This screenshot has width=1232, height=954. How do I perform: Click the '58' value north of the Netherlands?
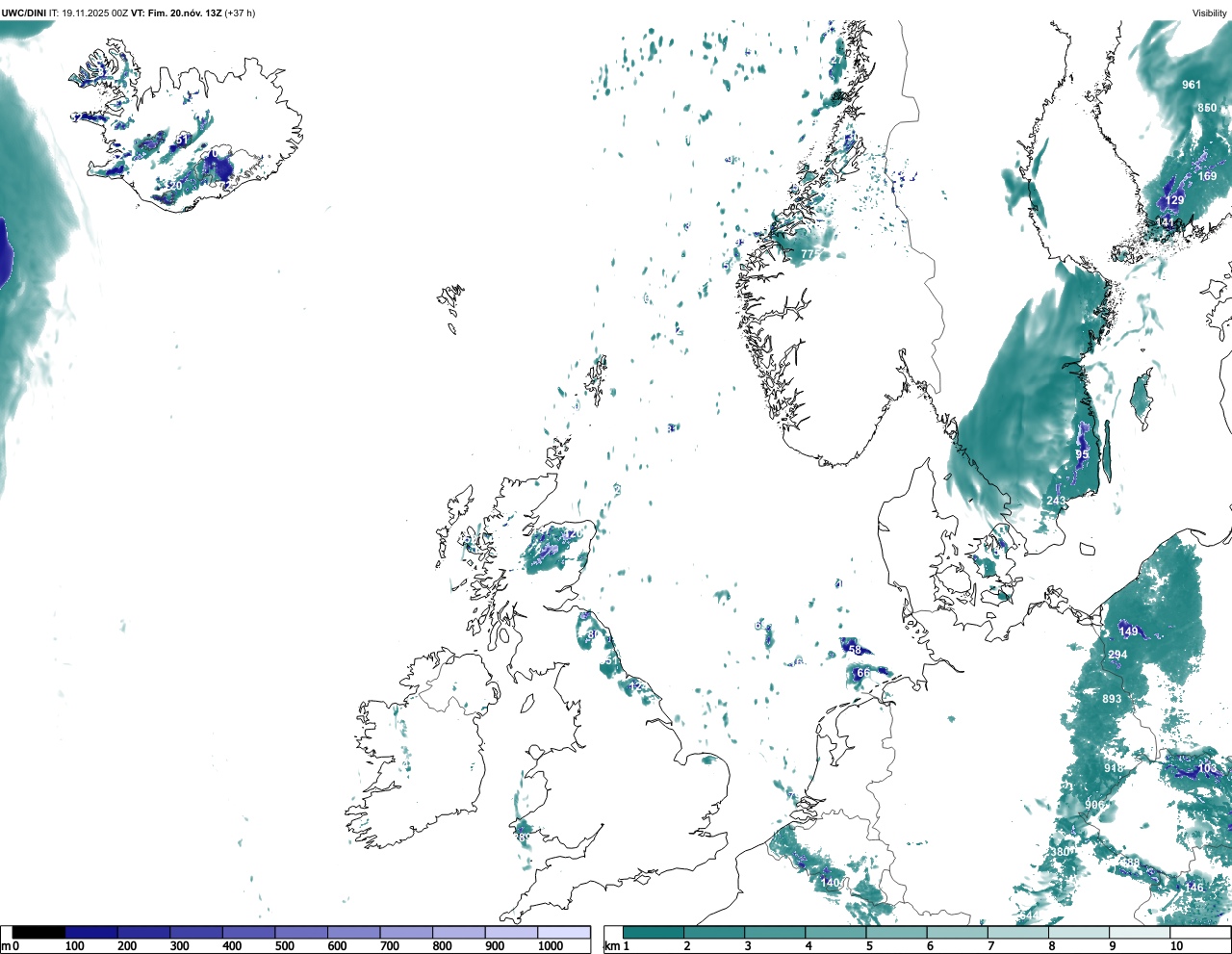pyautogui.click(x=855, y=650)
